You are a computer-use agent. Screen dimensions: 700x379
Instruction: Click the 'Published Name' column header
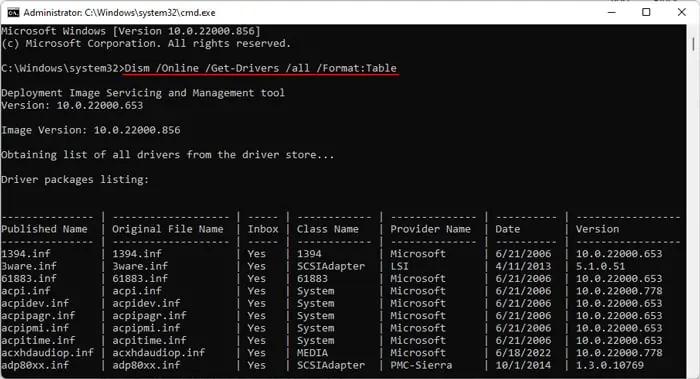click(x=44, y=229)
